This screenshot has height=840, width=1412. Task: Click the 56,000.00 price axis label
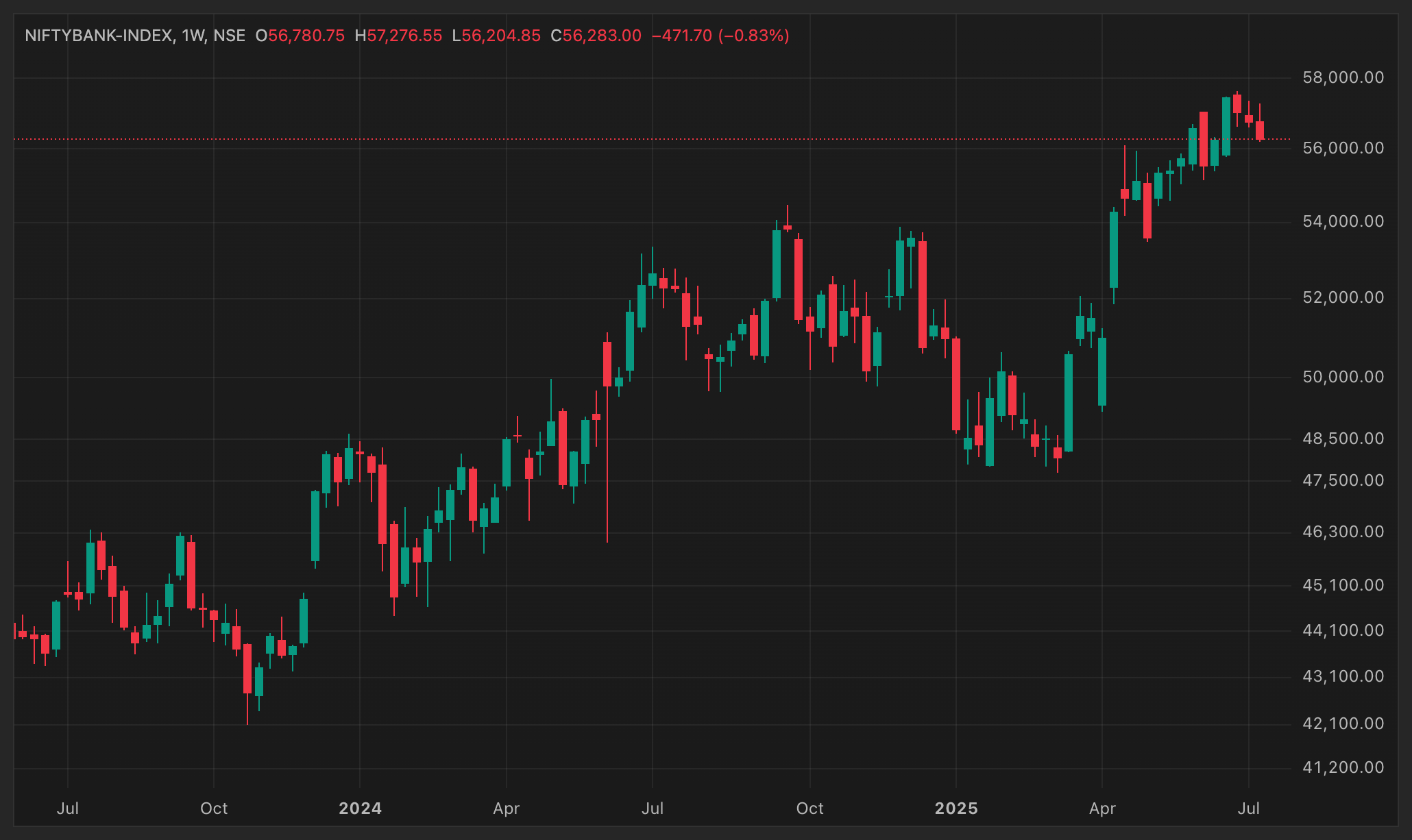point(1343,148)
